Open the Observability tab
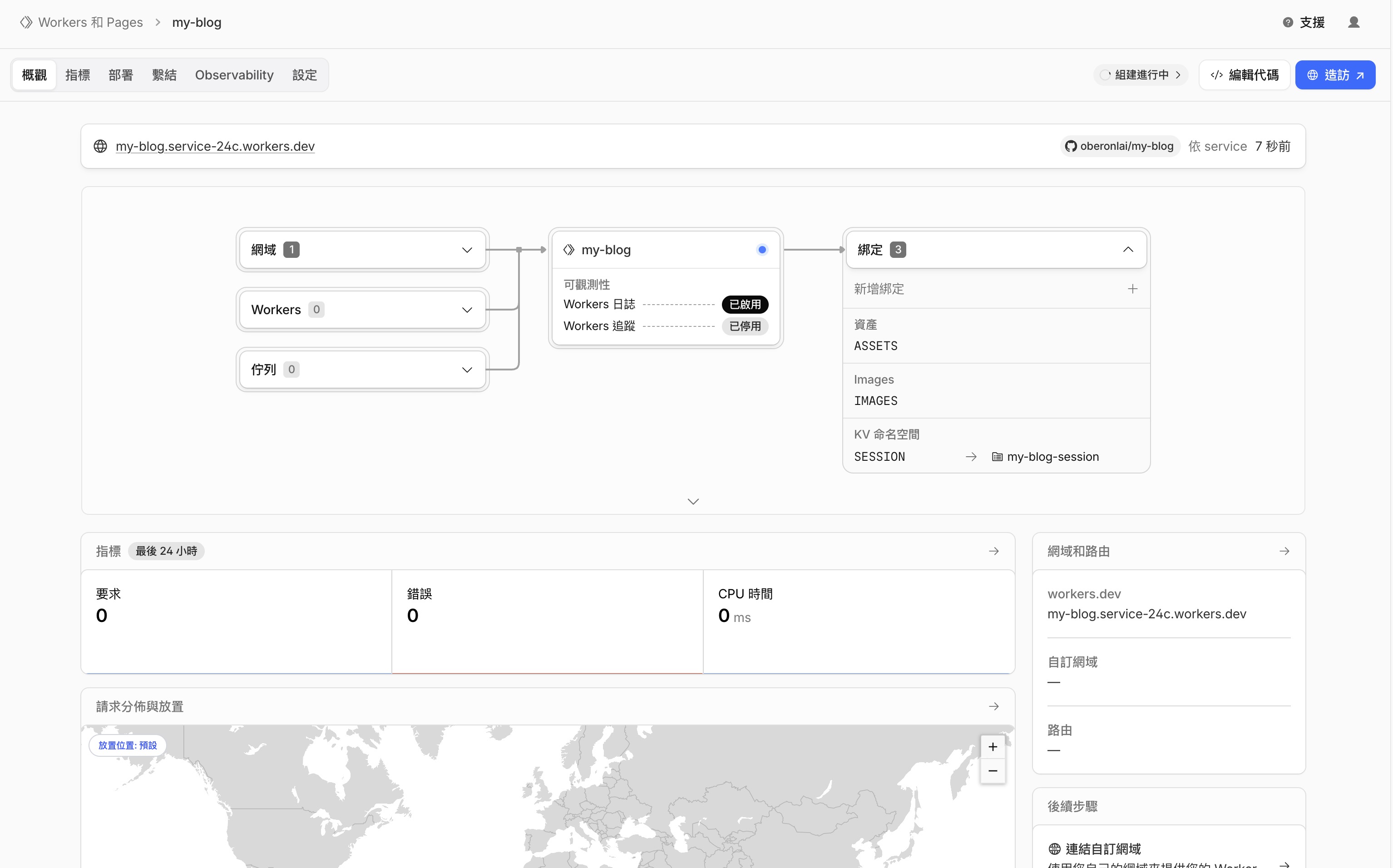 pos(234,75)
